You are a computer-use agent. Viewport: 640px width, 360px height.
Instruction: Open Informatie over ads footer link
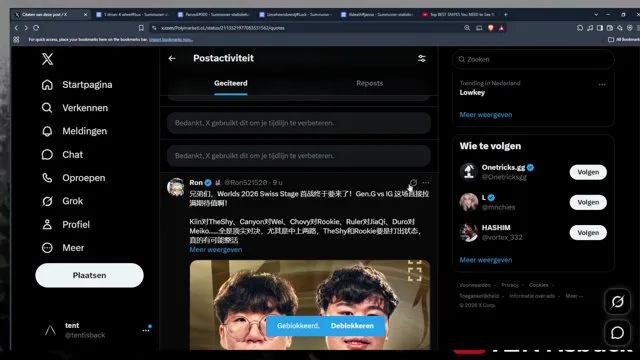532,296
